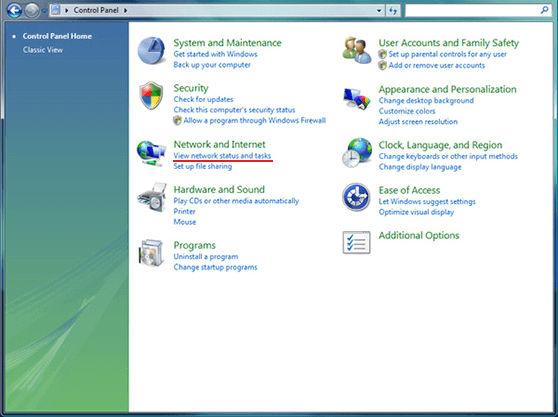558x417 pixels.
Task: Click Change display language
Action: point(420,167)
